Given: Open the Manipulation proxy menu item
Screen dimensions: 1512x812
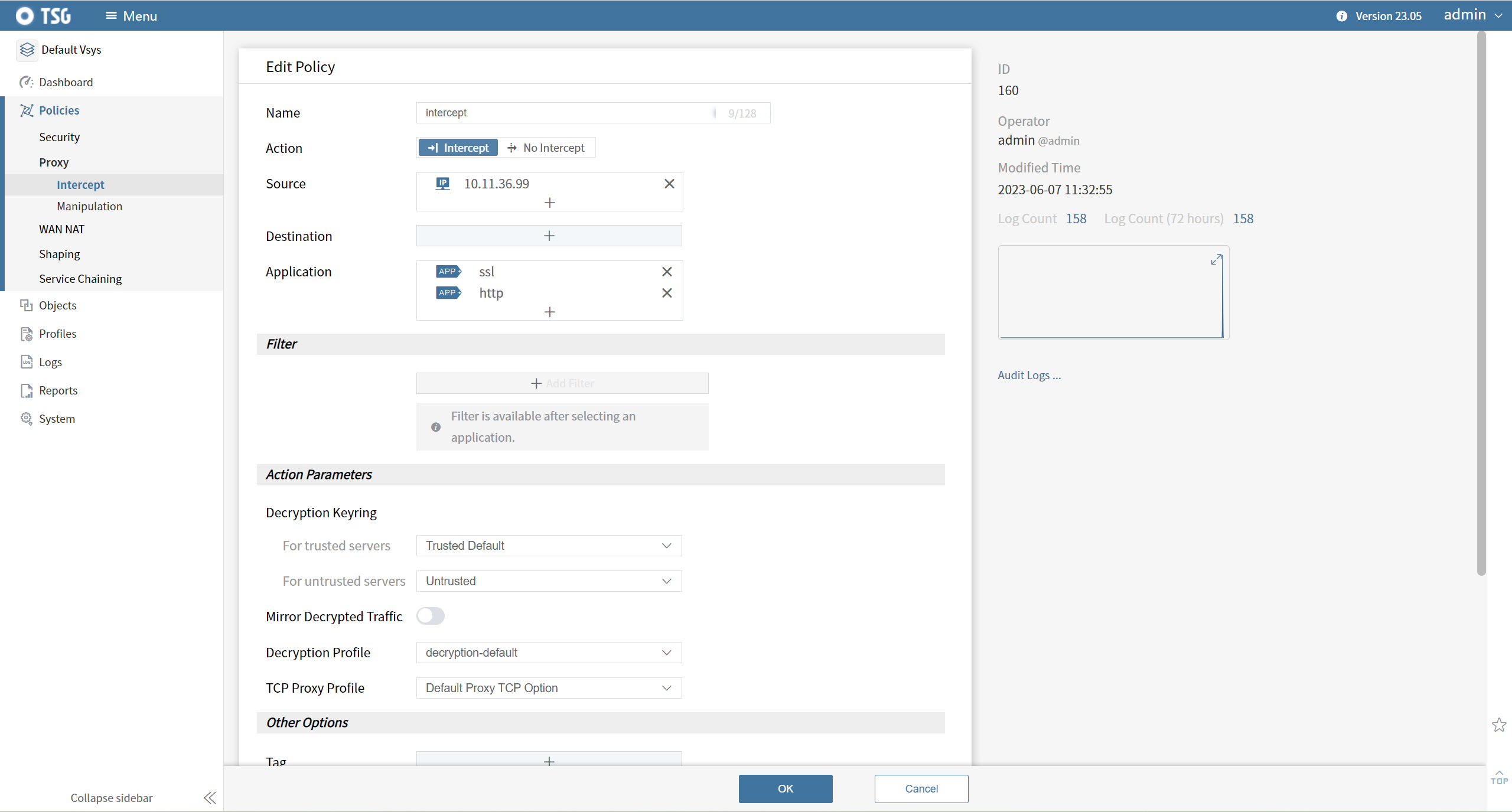Looking at the screenshot, I should (89, 206).
